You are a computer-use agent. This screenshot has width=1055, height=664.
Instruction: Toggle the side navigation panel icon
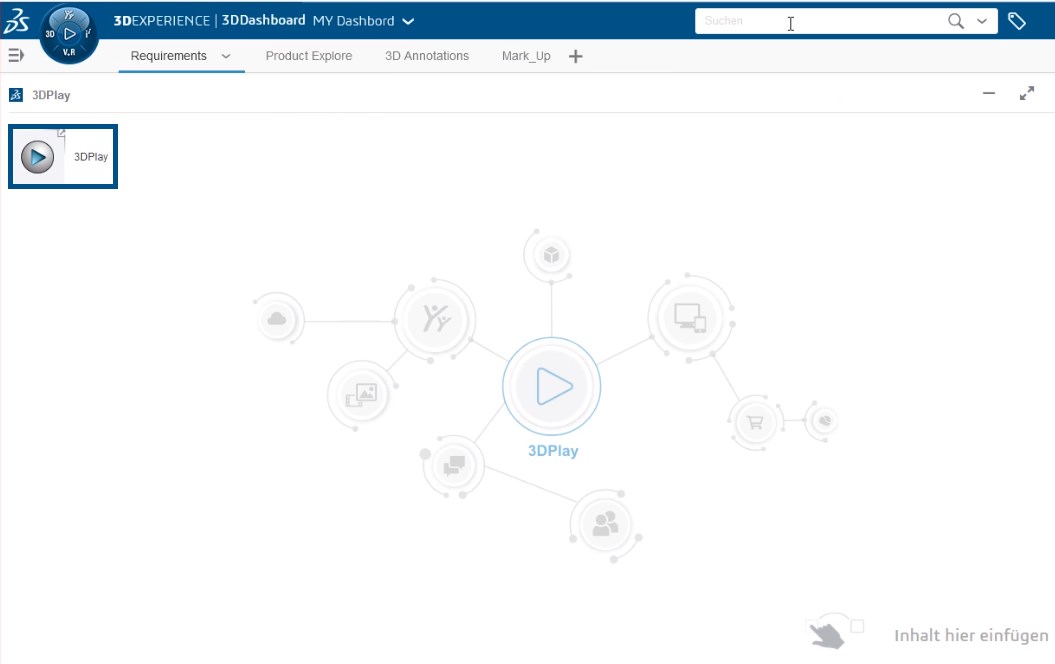click(x=16, y=55)
